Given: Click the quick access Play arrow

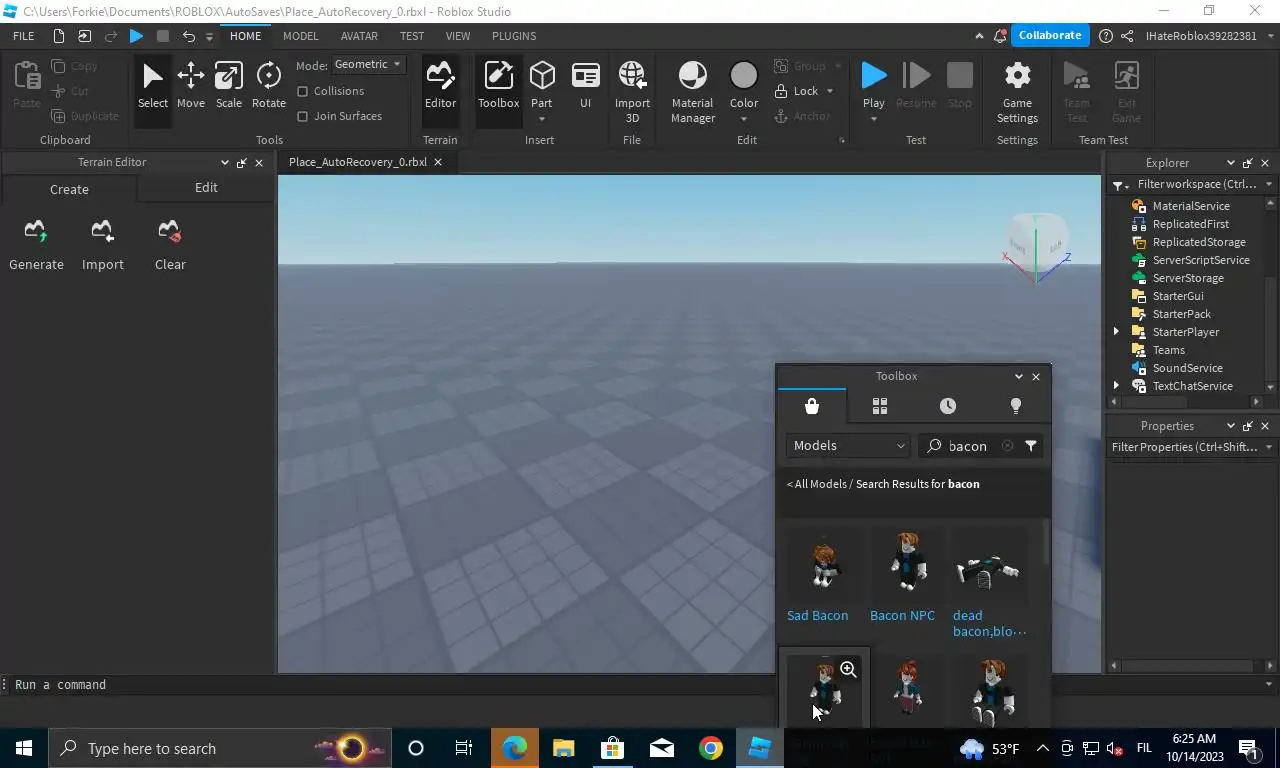Looking at the screenshot, I should pos(137,36).
